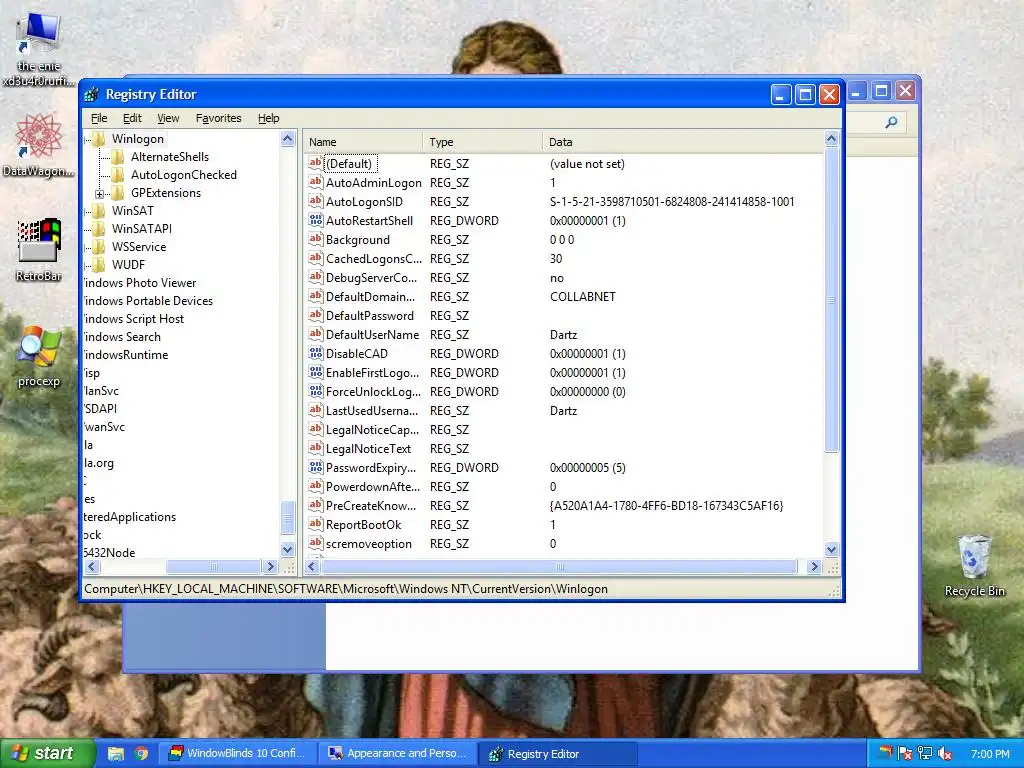Select the WSService key

[x=139, y=247]
